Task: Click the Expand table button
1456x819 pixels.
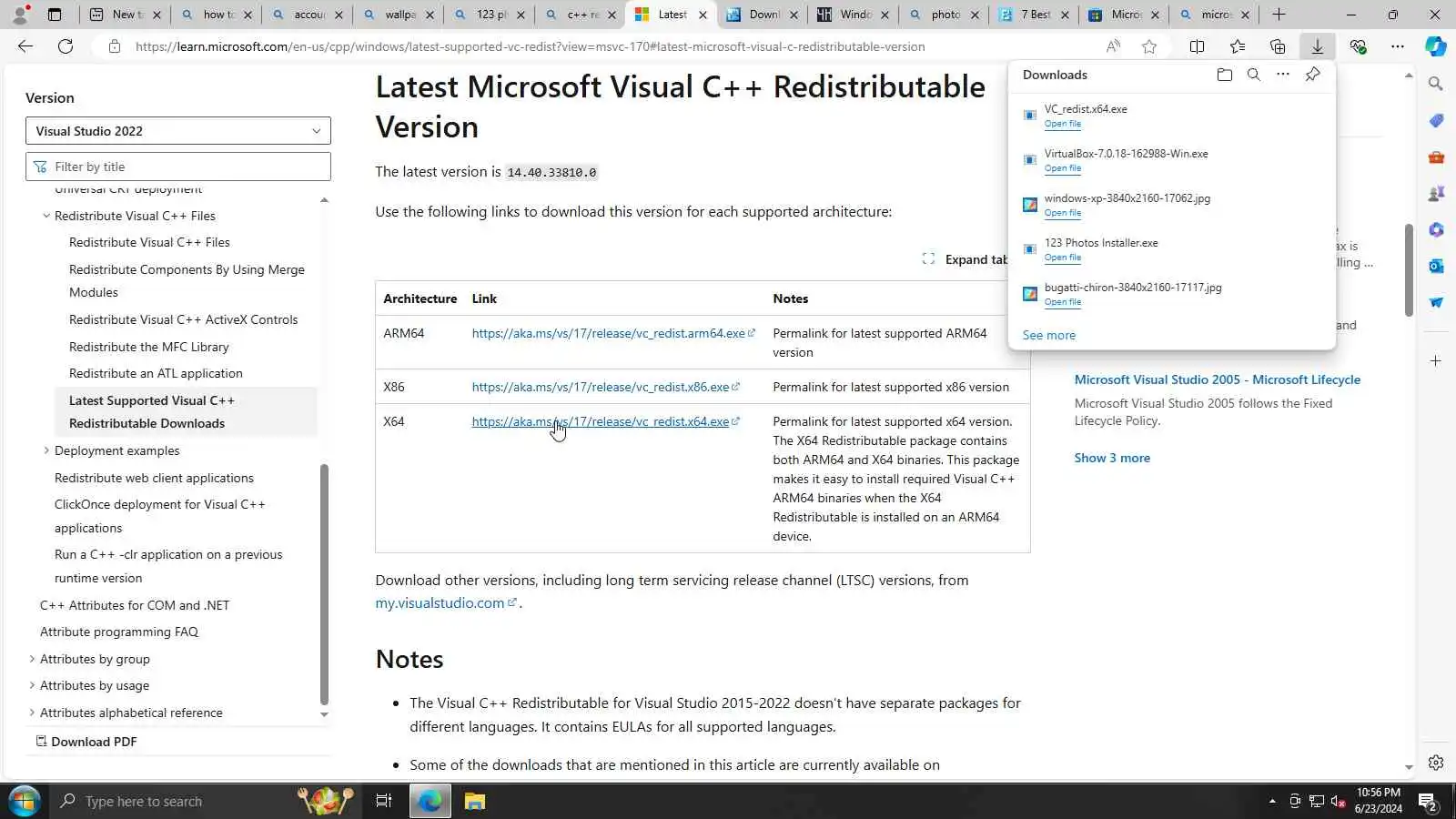Action: pos(966,259)
